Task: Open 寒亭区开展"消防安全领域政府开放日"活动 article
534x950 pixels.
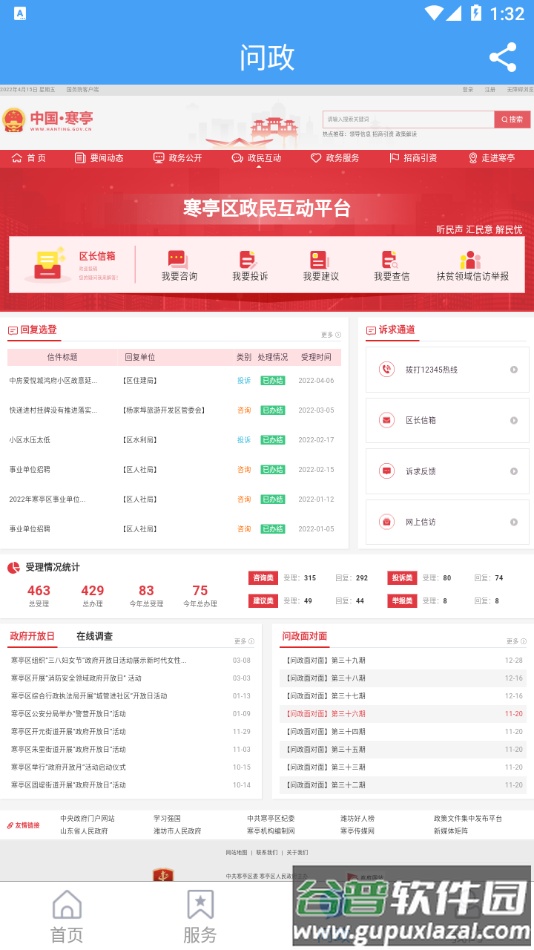Action: coord(76,678)
